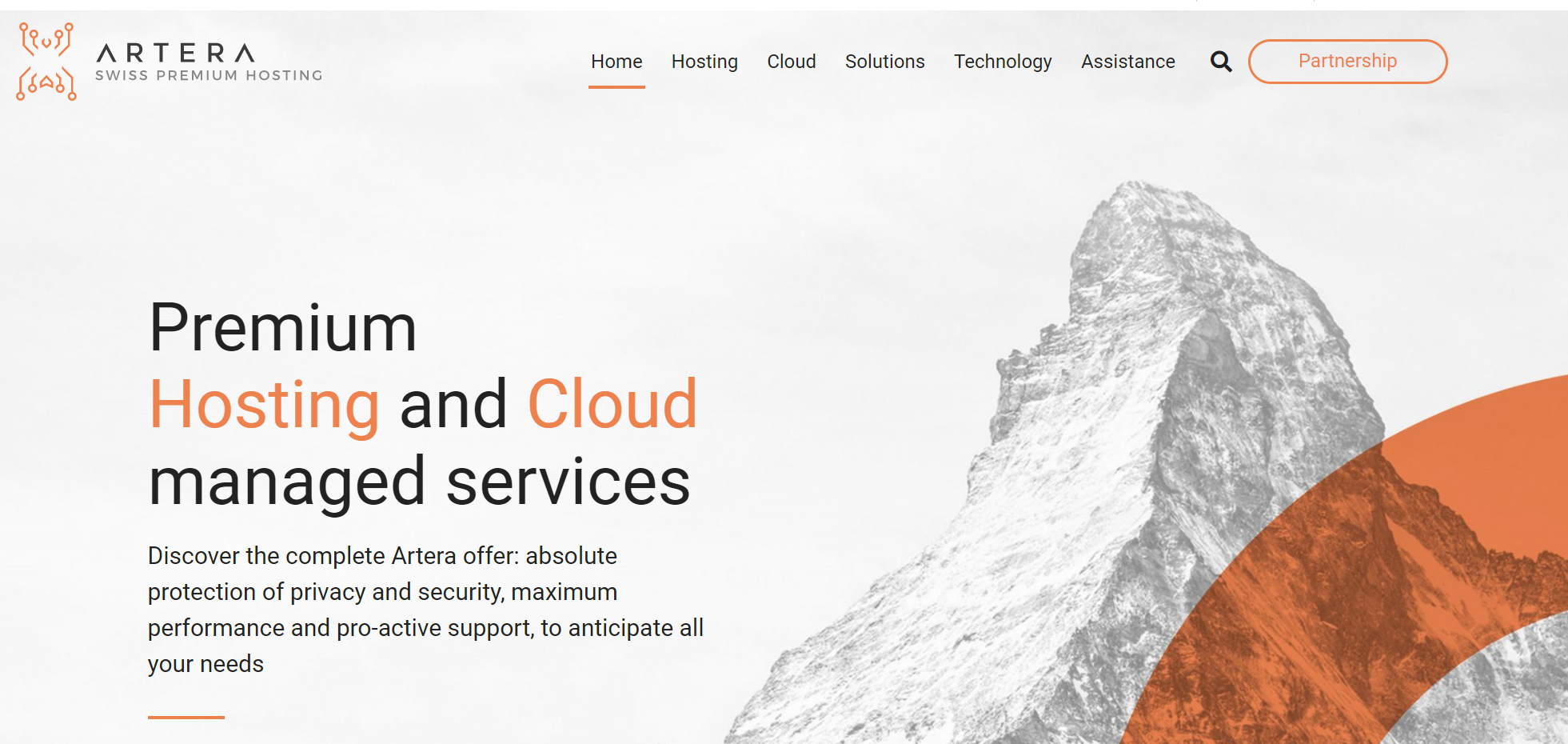Open the Hosting menu in navigation
The image size is (1568, 744).
click(x=704, y=62)
